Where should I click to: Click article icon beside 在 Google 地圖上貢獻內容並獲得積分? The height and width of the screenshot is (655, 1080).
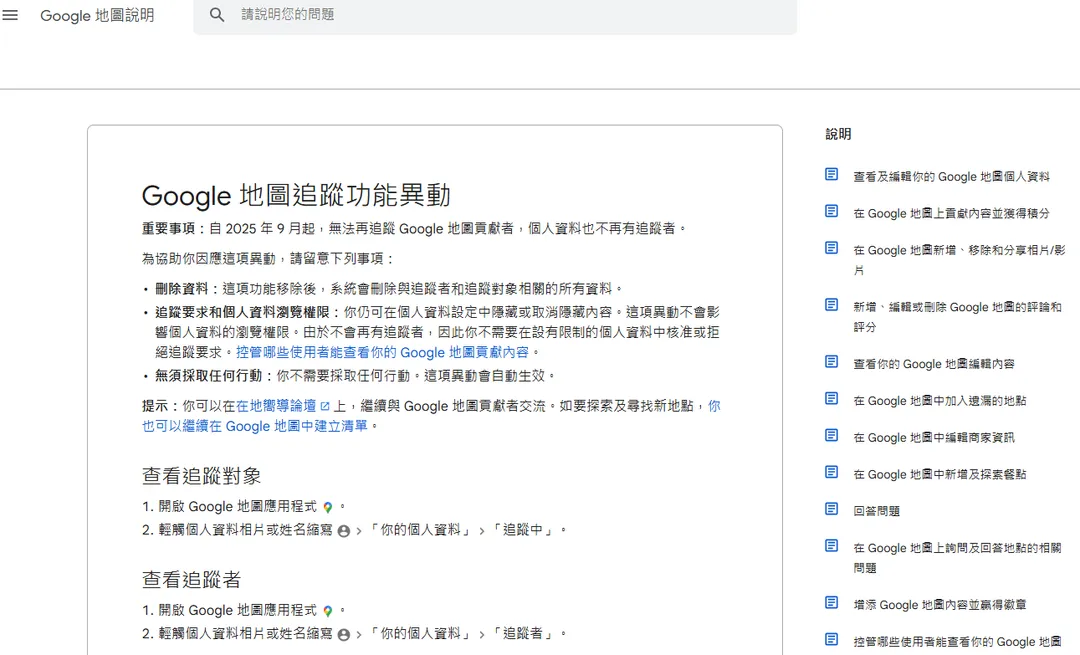point(831,211)
